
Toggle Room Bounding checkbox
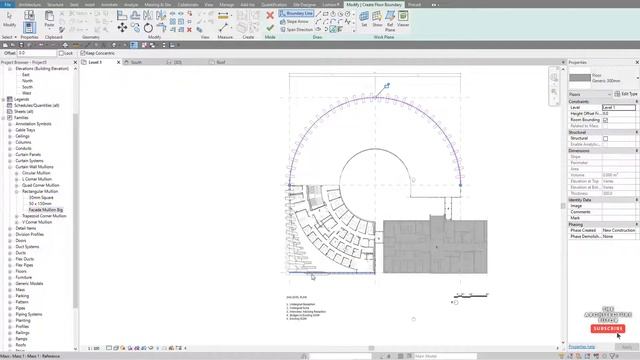click(605, 120)
